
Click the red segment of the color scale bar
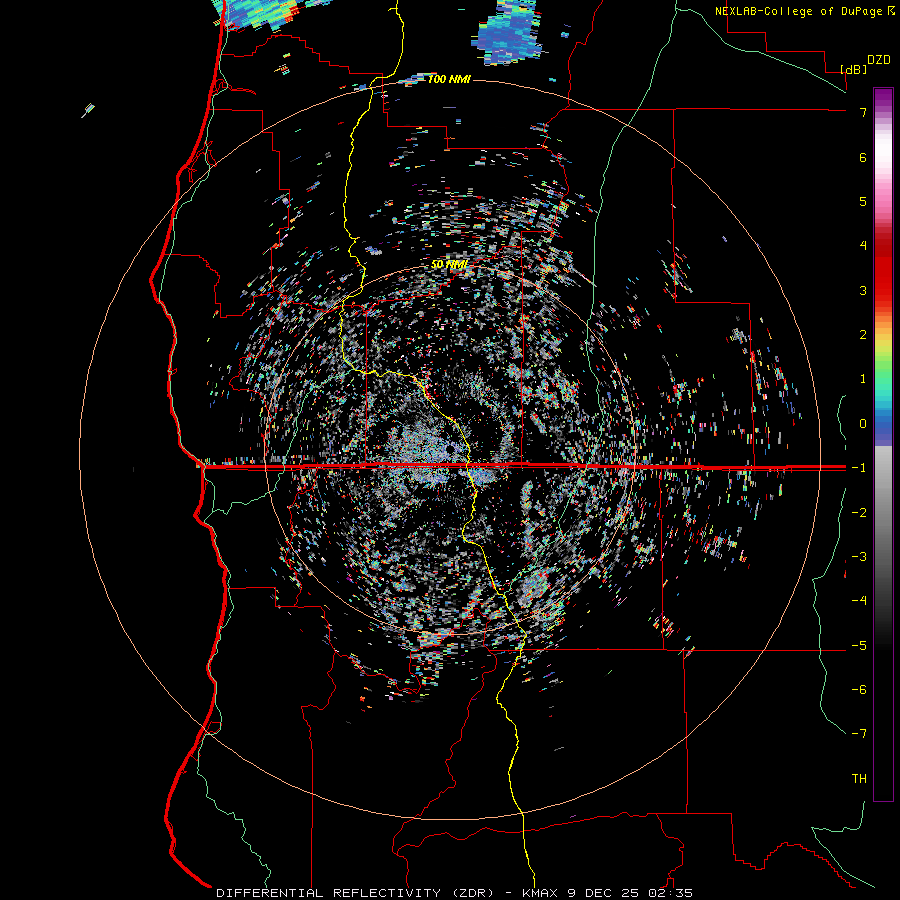tap(883, 270)
